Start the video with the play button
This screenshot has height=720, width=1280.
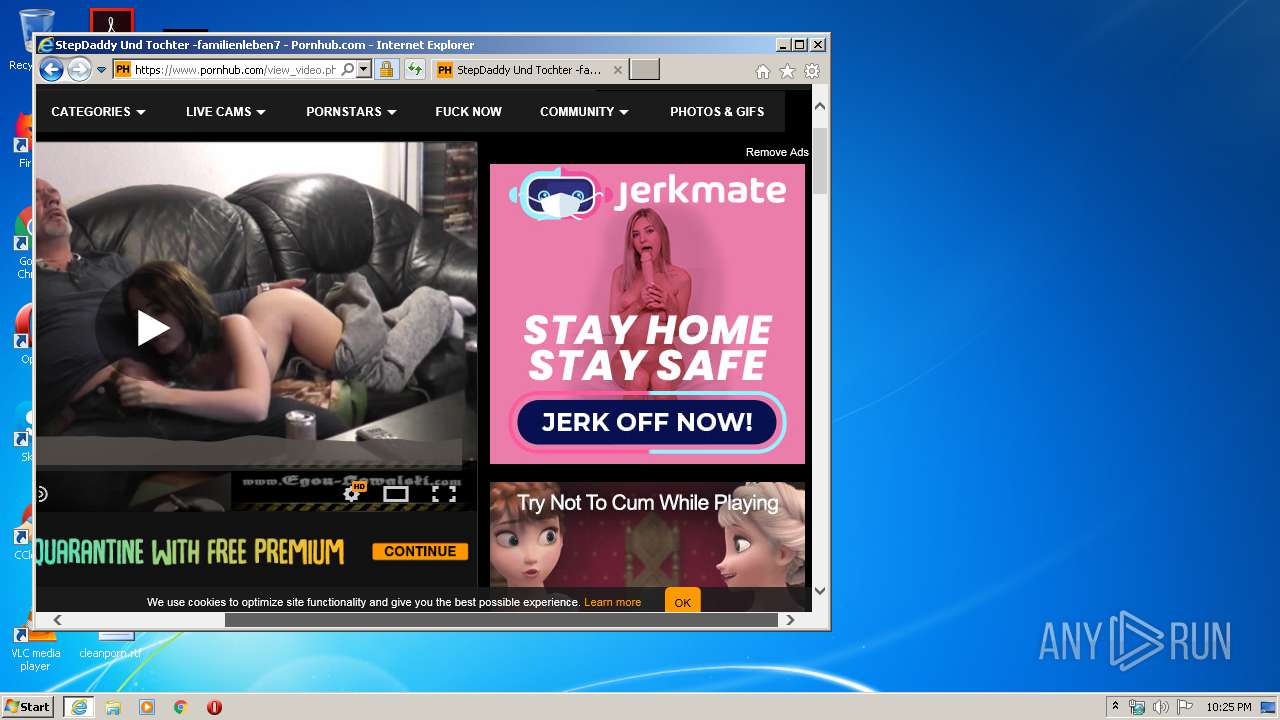[152, 327]
